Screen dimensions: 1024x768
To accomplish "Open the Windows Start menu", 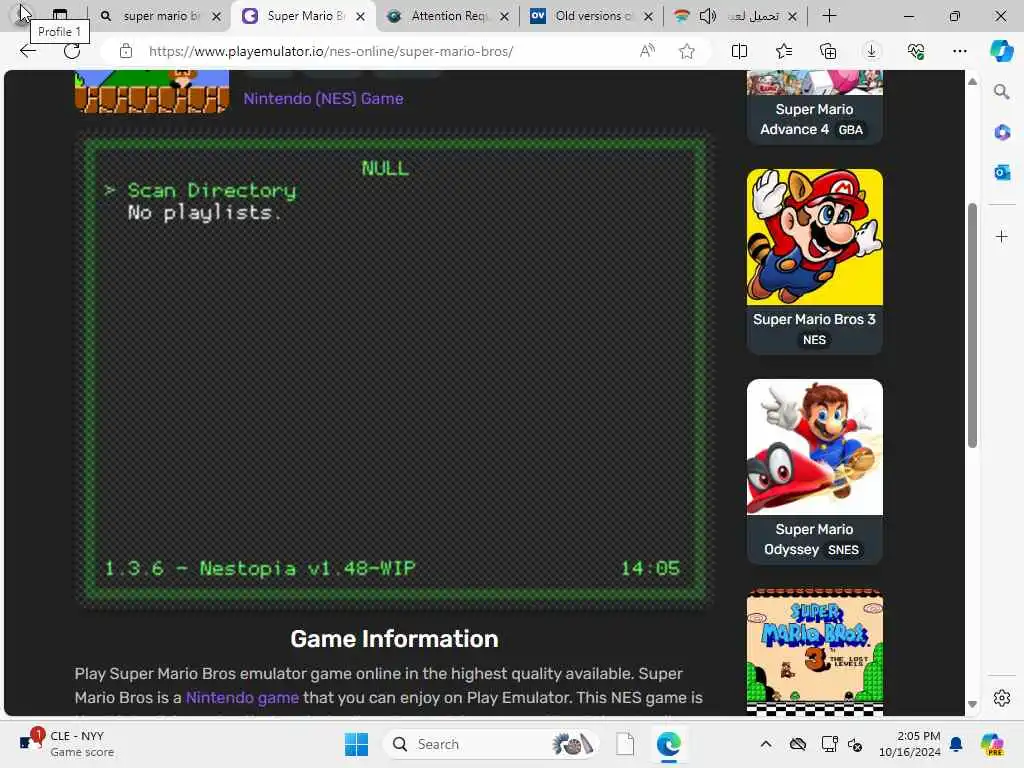I will pos(356,744).
